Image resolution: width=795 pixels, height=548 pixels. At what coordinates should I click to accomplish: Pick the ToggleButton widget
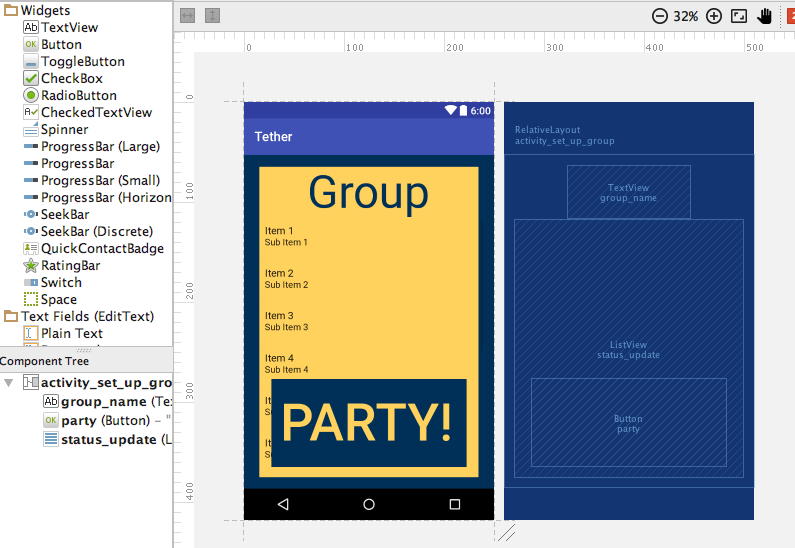[74, 61]
